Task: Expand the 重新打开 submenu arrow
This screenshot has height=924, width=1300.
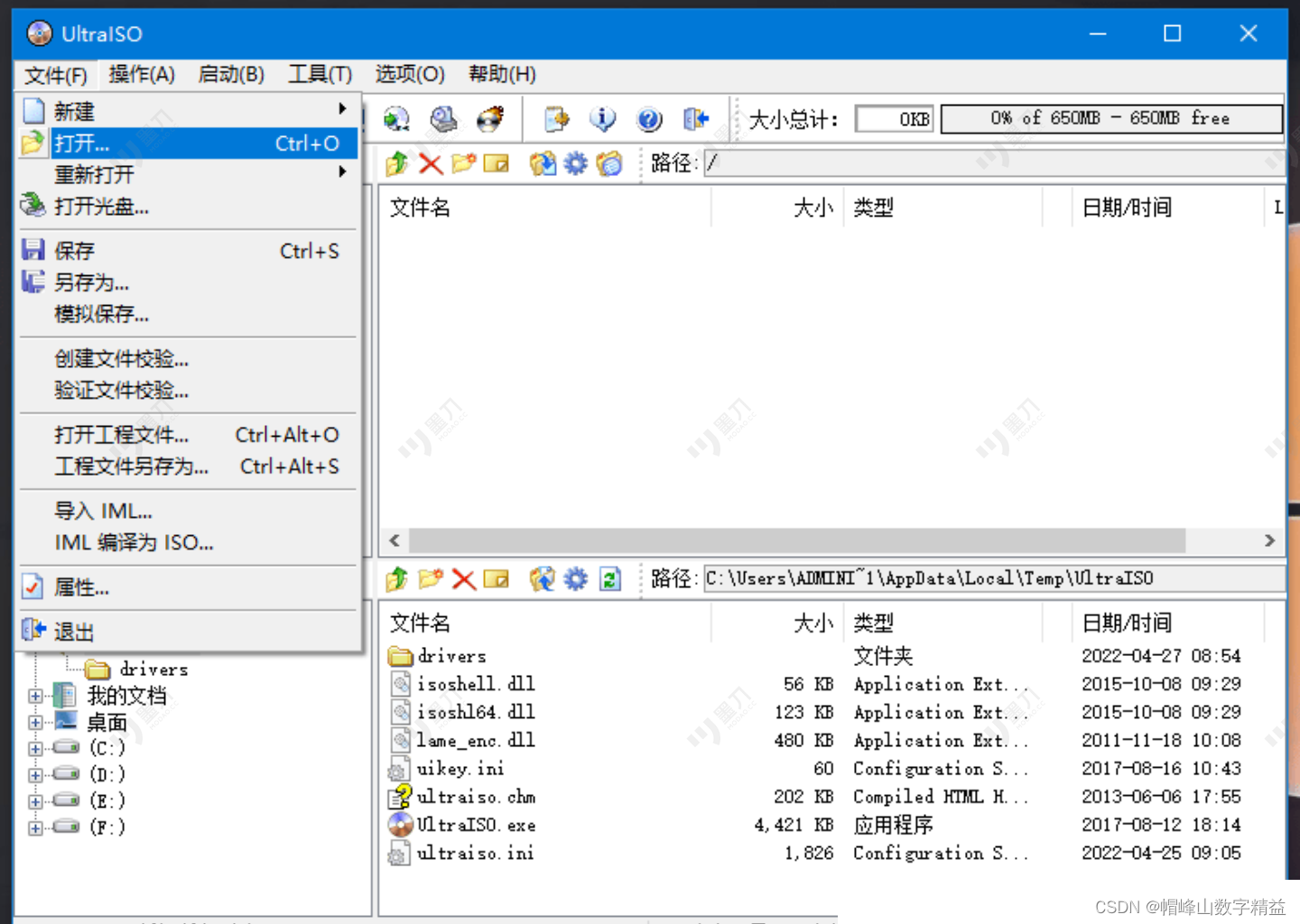Action: (342, 171)
